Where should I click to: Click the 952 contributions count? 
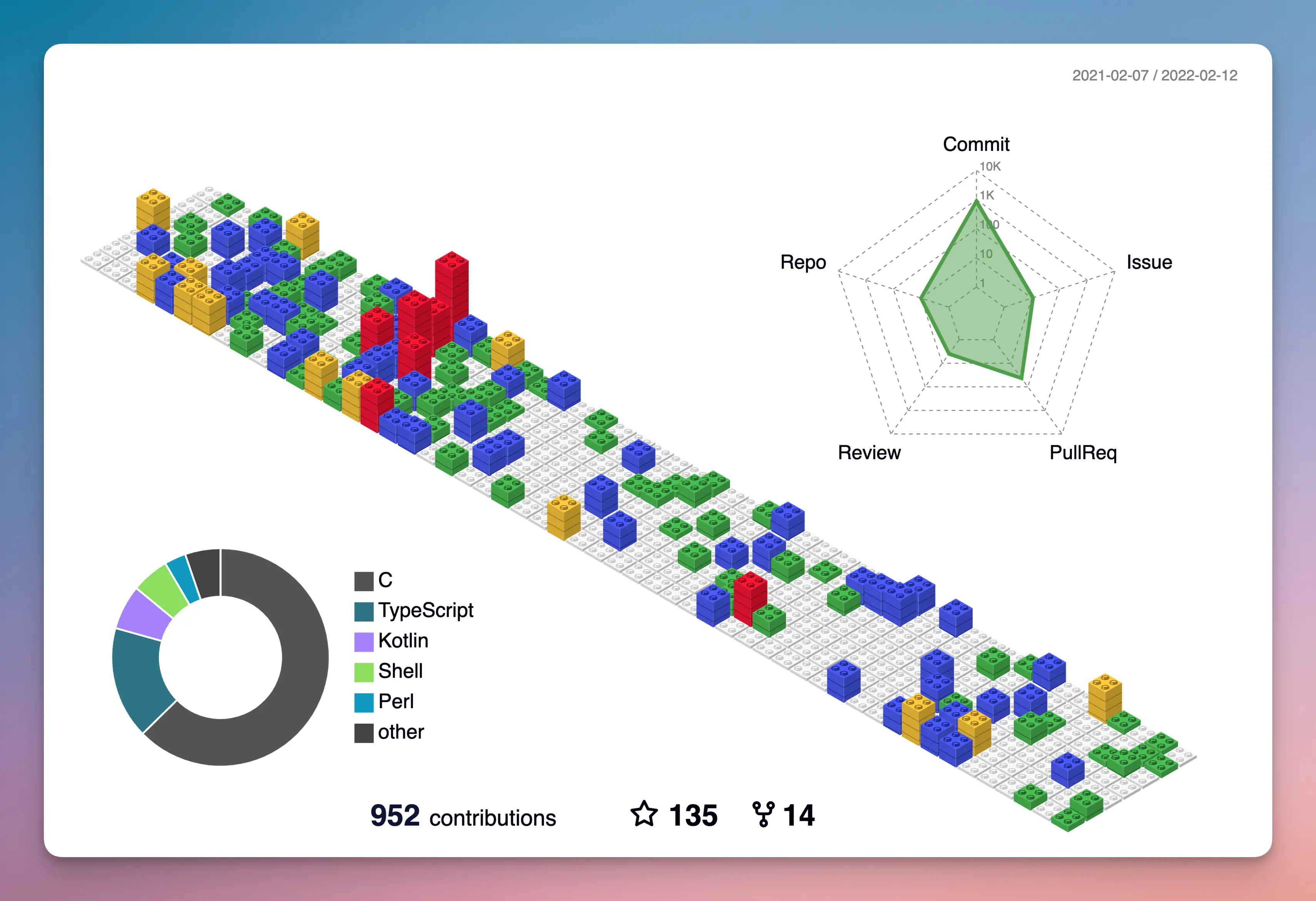point(395,816)
